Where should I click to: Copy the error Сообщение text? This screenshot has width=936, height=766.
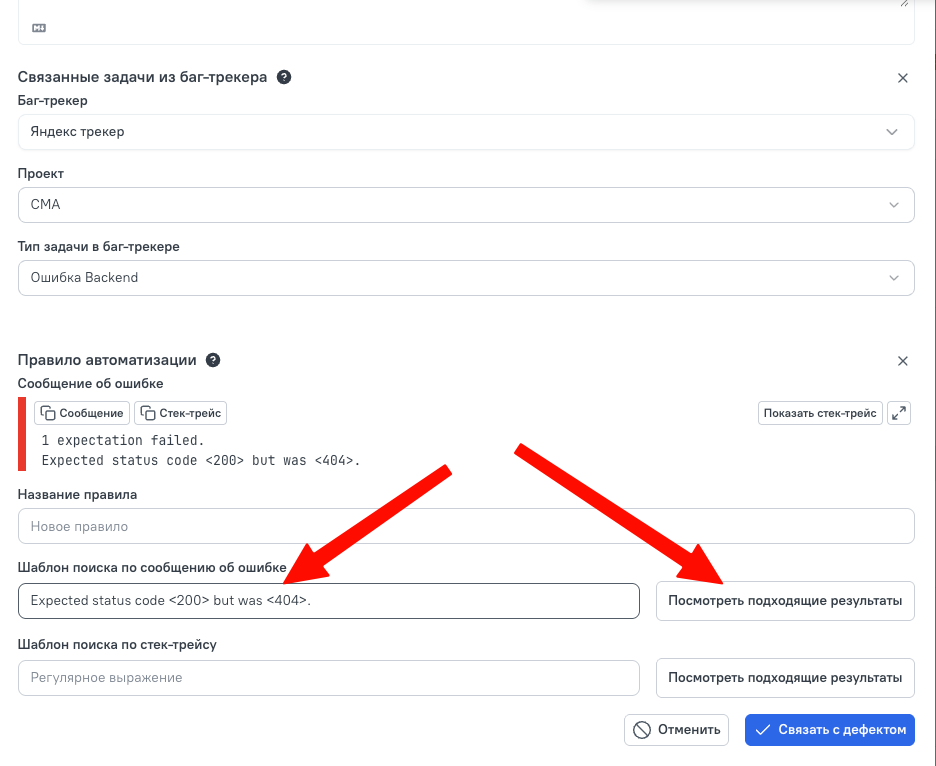[82, 413]
